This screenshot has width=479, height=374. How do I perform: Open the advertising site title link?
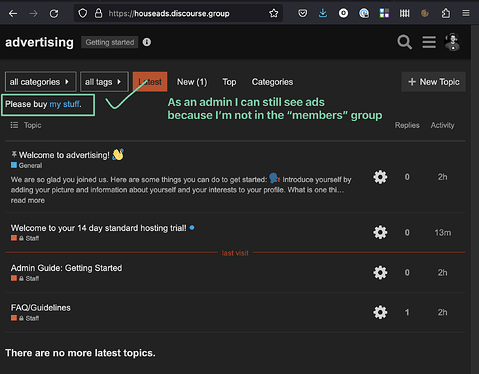tap(39, 42)
